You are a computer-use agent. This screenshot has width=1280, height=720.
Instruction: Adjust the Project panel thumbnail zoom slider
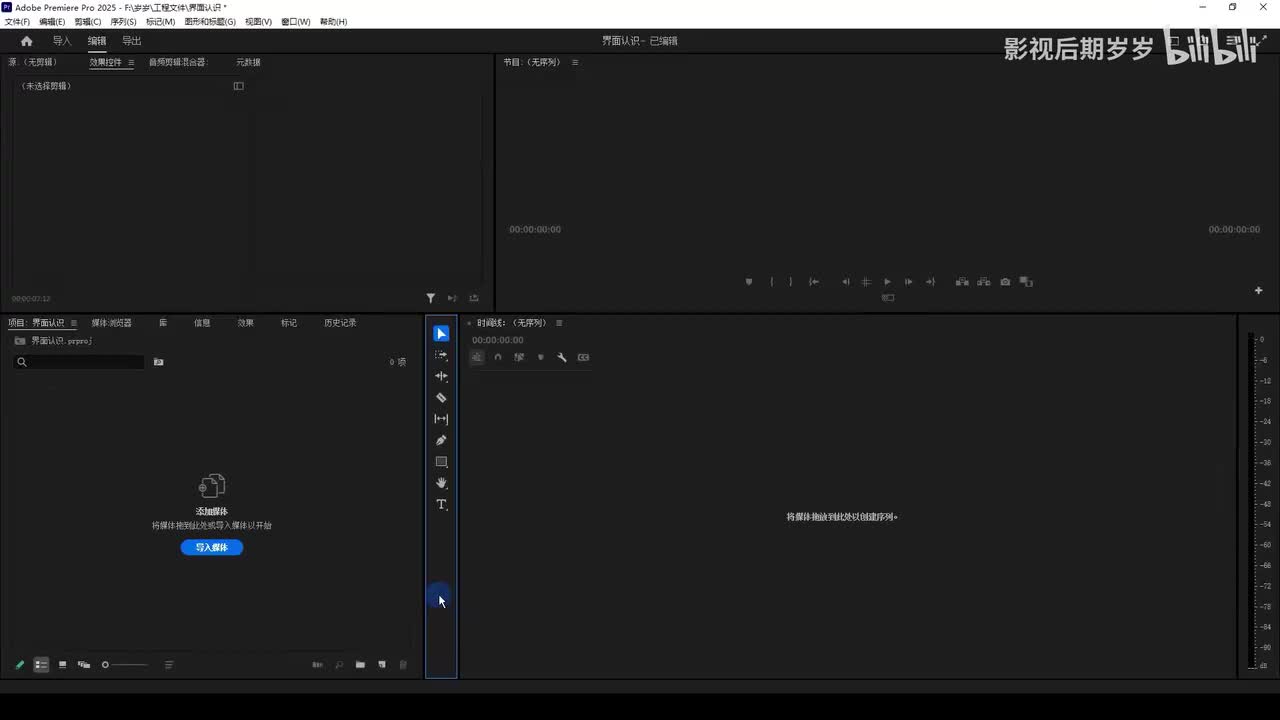click(x=124, y=665)
